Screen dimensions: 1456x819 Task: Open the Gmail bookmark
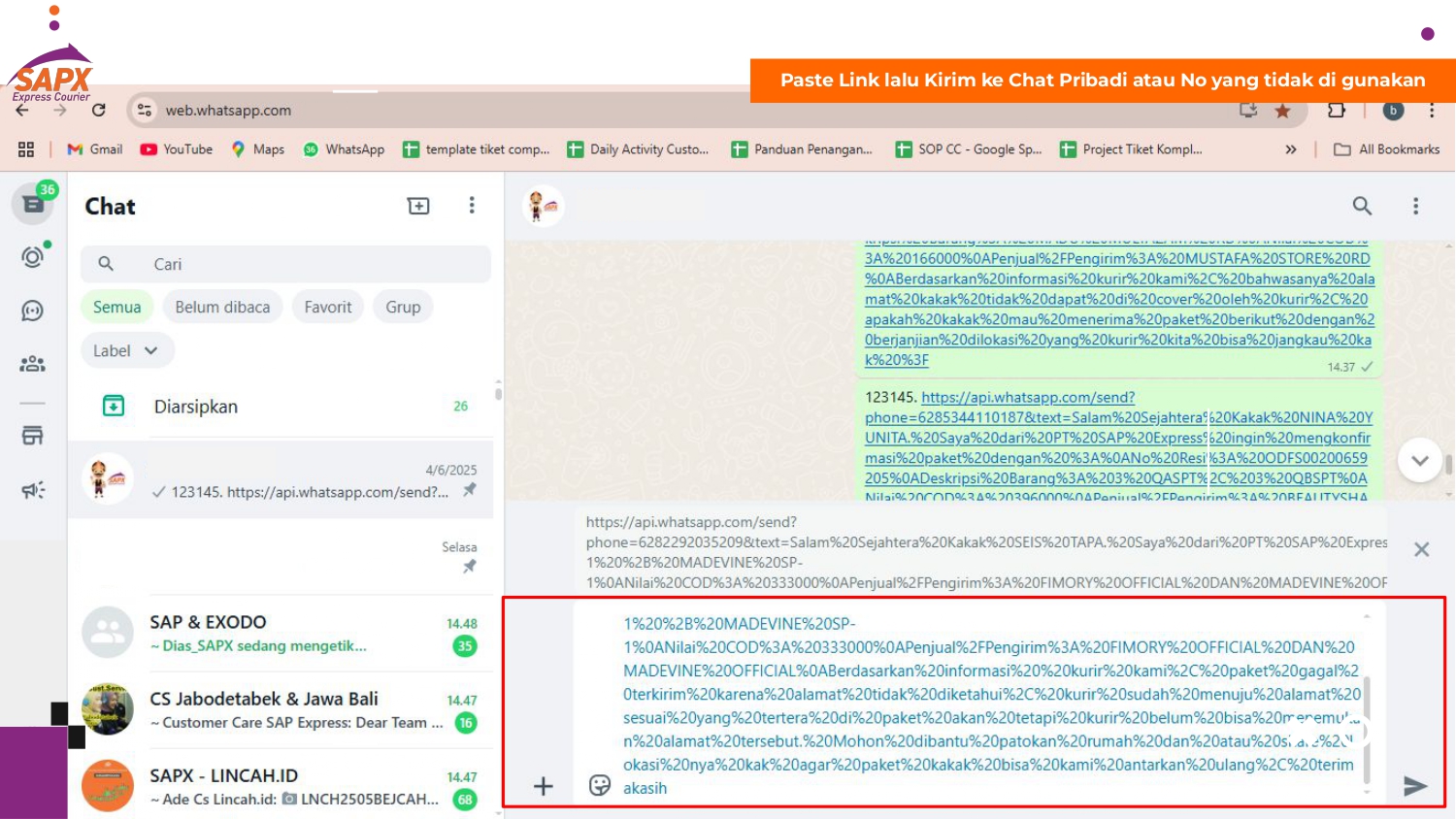95,149
